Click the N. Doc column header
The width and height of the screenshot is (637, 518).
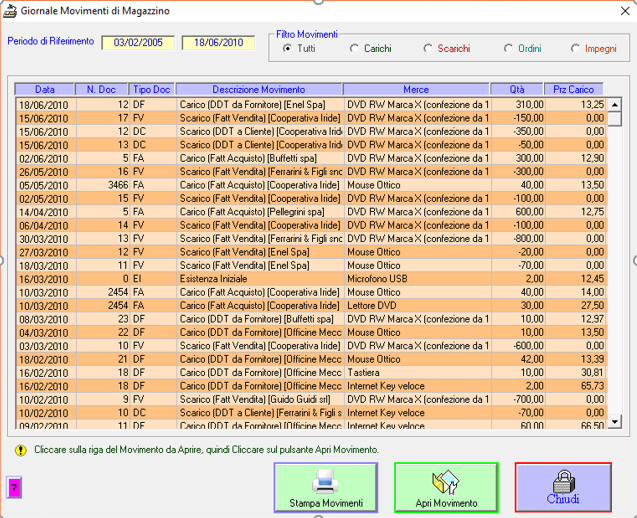click(101, 89)
